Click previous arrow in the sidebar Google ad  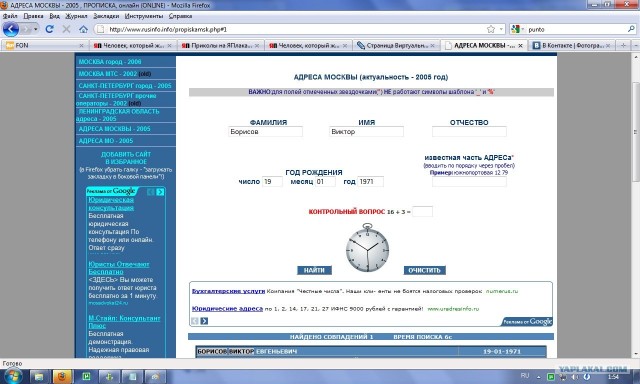pos(151,192)
